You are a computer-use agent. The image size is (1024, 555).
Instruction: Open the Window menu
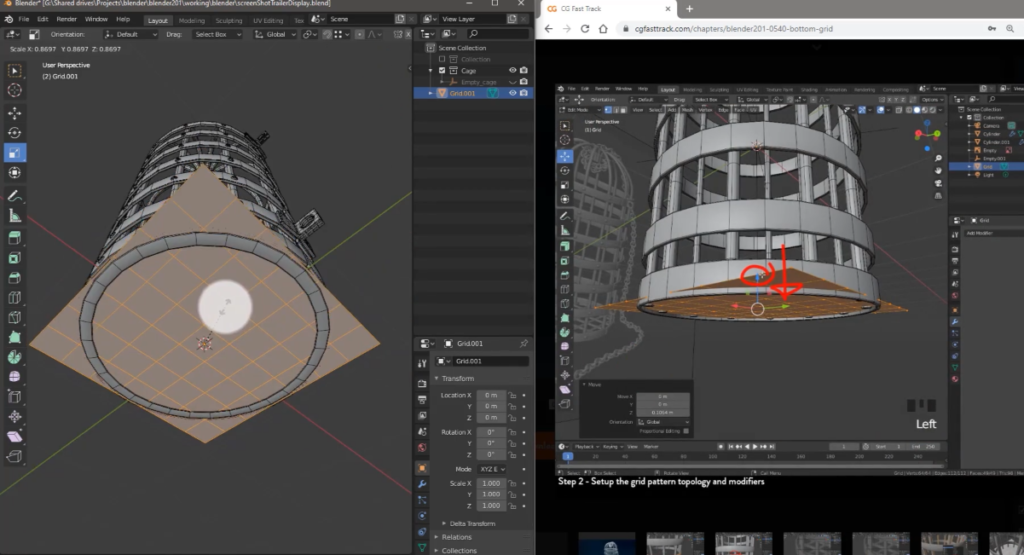coord(96,20)
